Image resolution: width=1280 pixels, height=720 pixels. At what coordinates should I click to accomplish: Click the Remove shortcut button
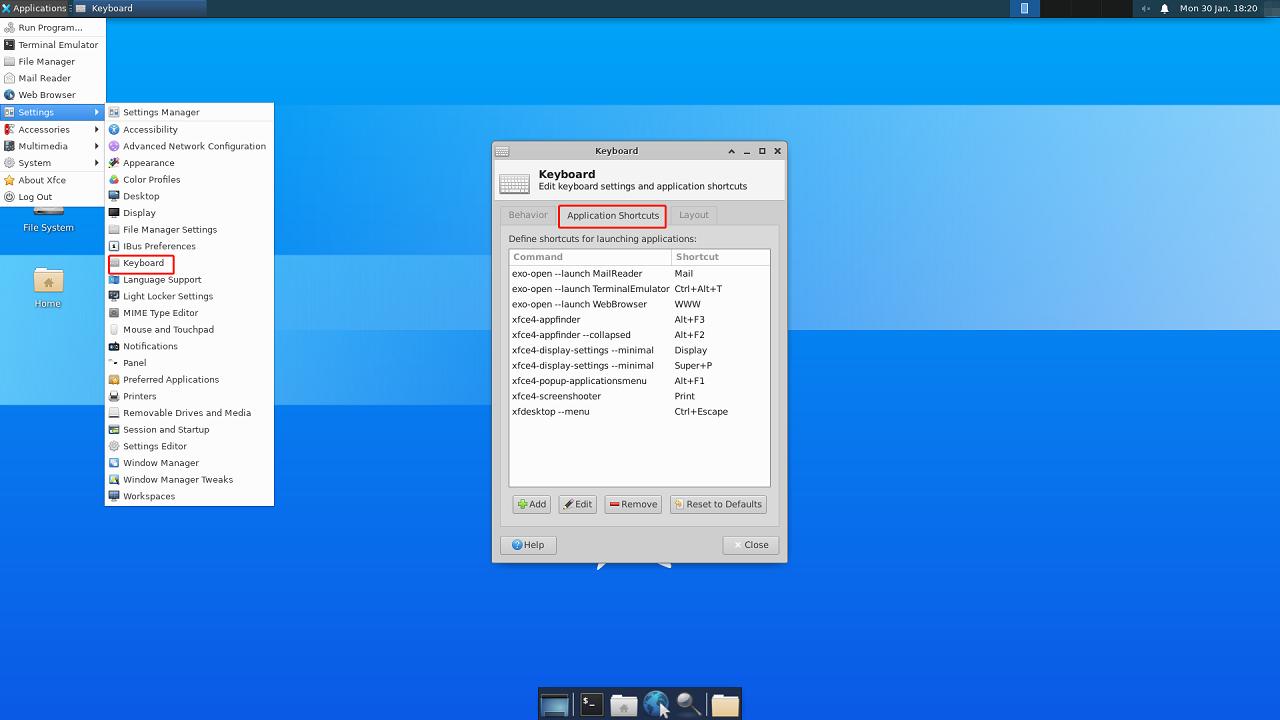633,504
